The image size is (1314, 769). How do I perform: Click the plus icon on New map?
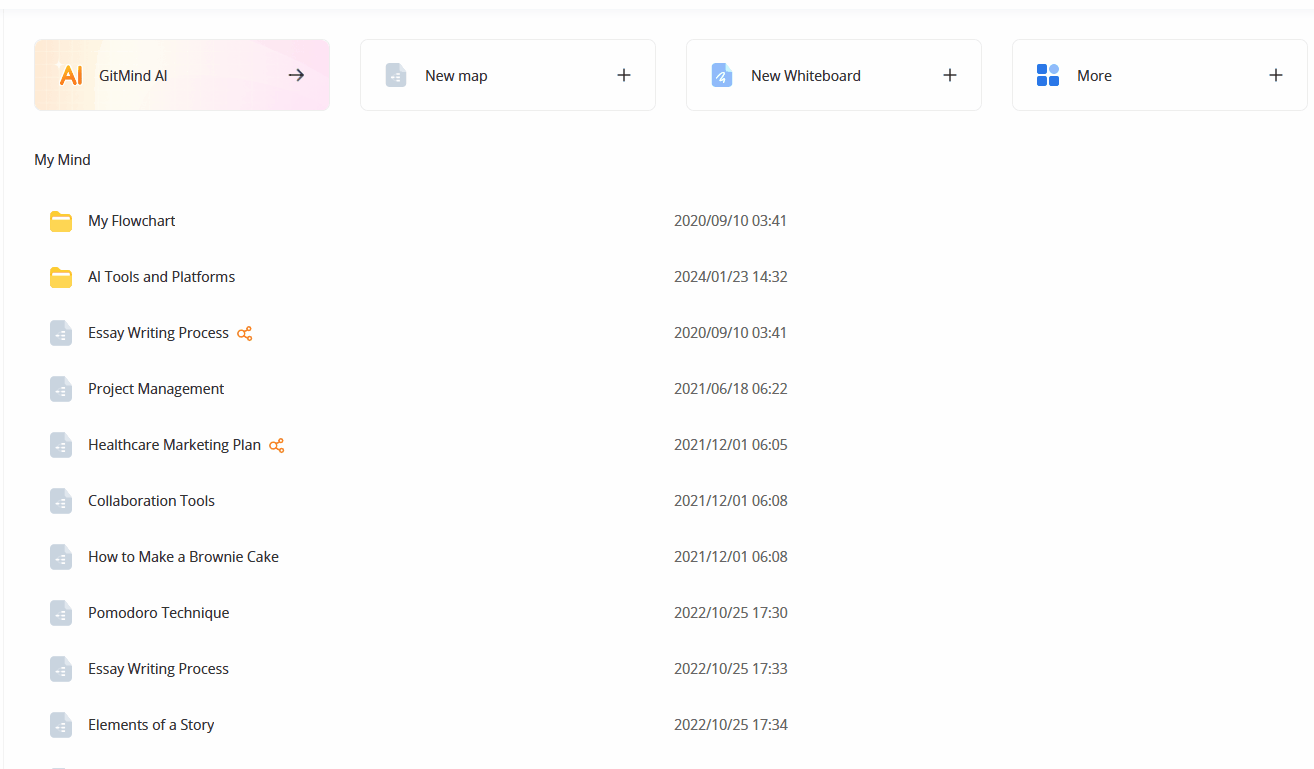(x=624, y=75)
